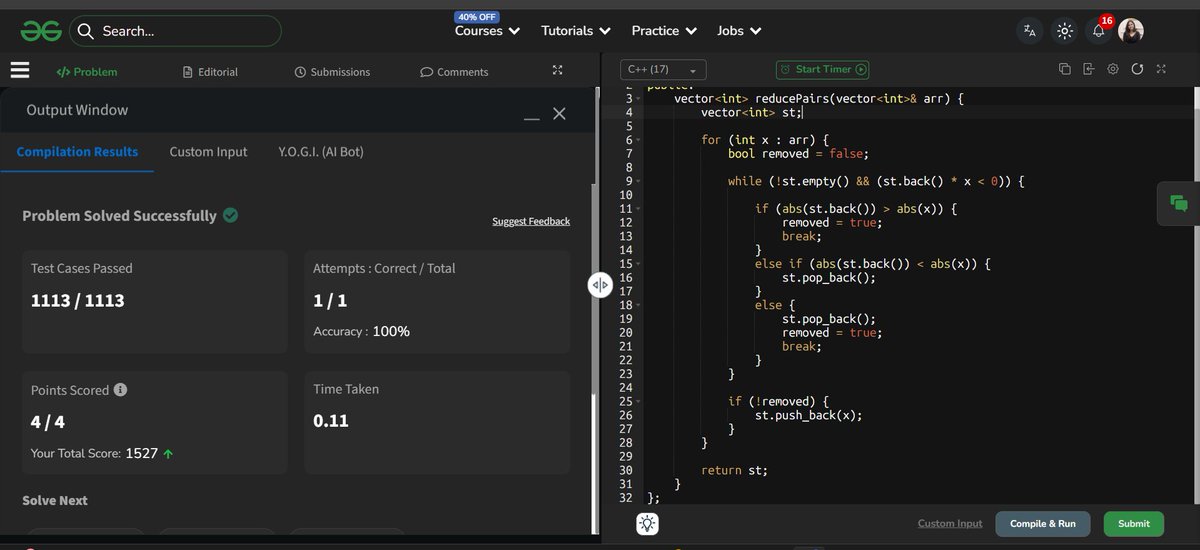The width and height of the screenshot is (1200, 550).
Task: Collapse code fold arrow on line 18
Action: pos(638,305)
